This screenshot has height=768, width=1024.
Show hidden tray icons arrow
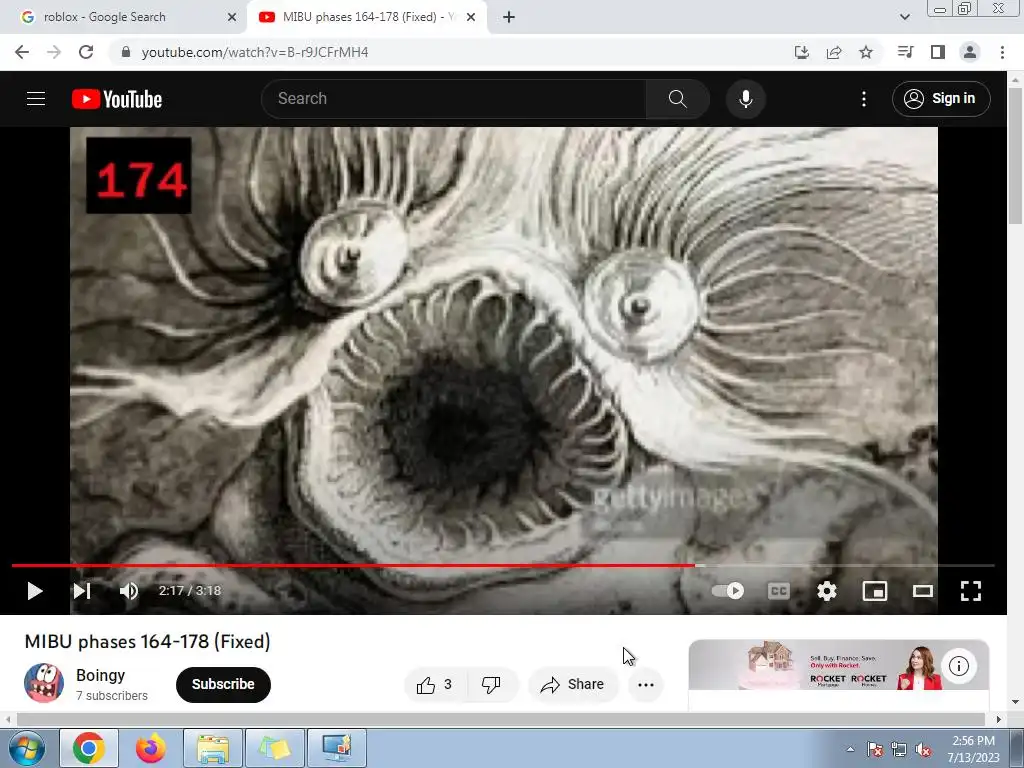[x=850, y=750]
